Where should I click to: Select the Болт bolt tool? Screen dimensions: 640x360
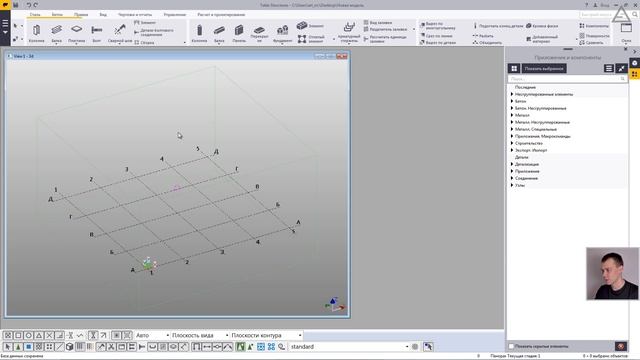(x=97, y=33)
